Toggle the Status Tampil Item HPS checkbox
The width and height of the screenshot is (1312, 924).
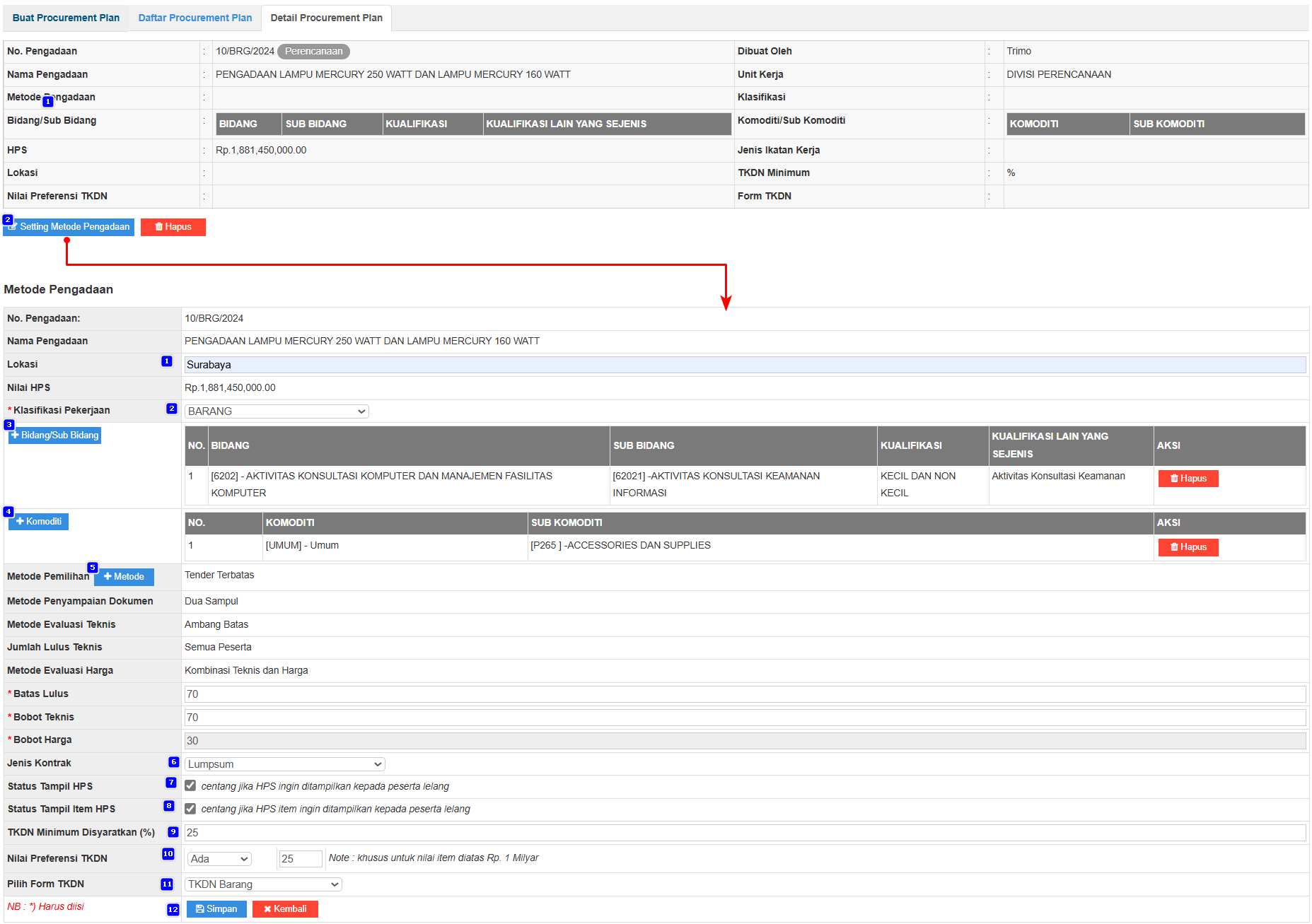tap(190, 809)
